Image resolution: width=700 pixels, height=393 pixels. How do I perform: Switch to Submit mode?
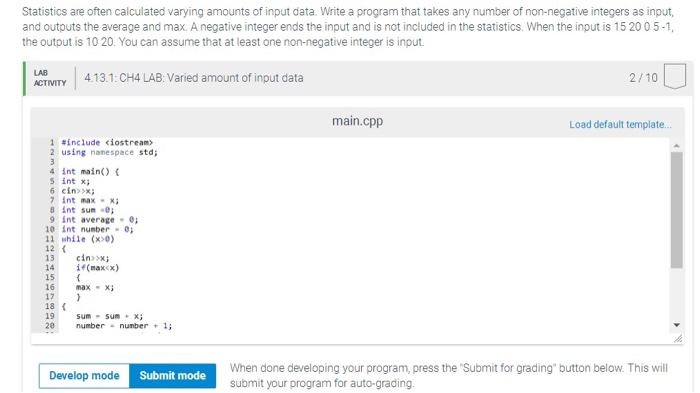[x=172, y=376]
